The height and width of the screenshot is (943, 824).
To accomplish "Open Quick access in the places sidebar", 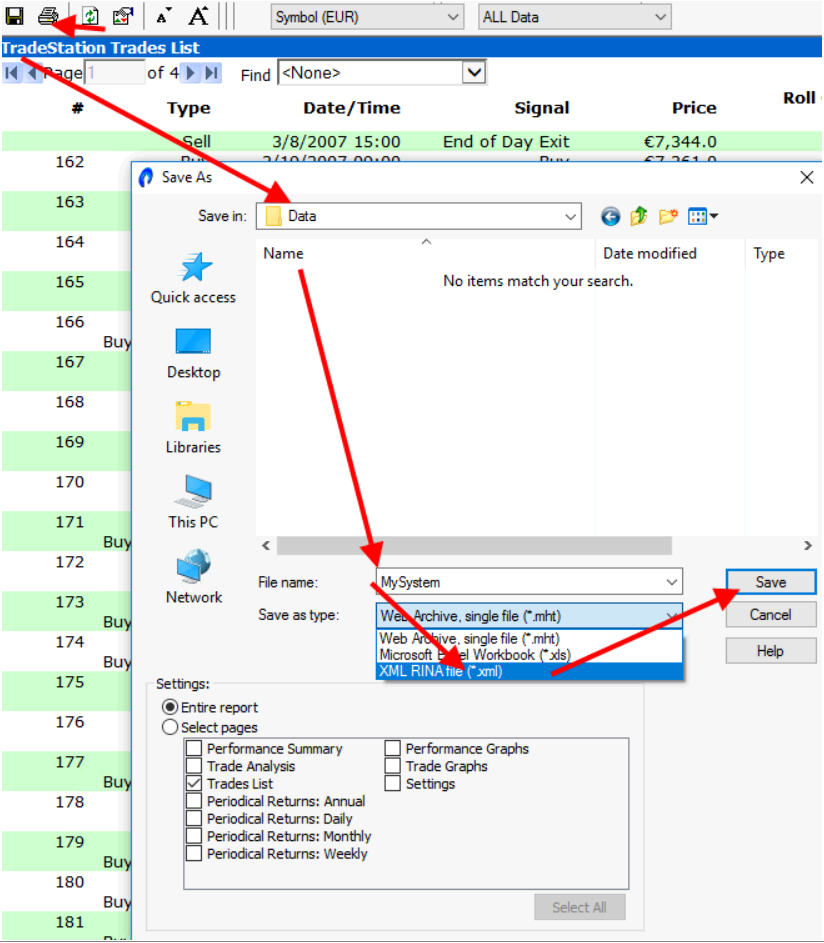I will point(193,278).
